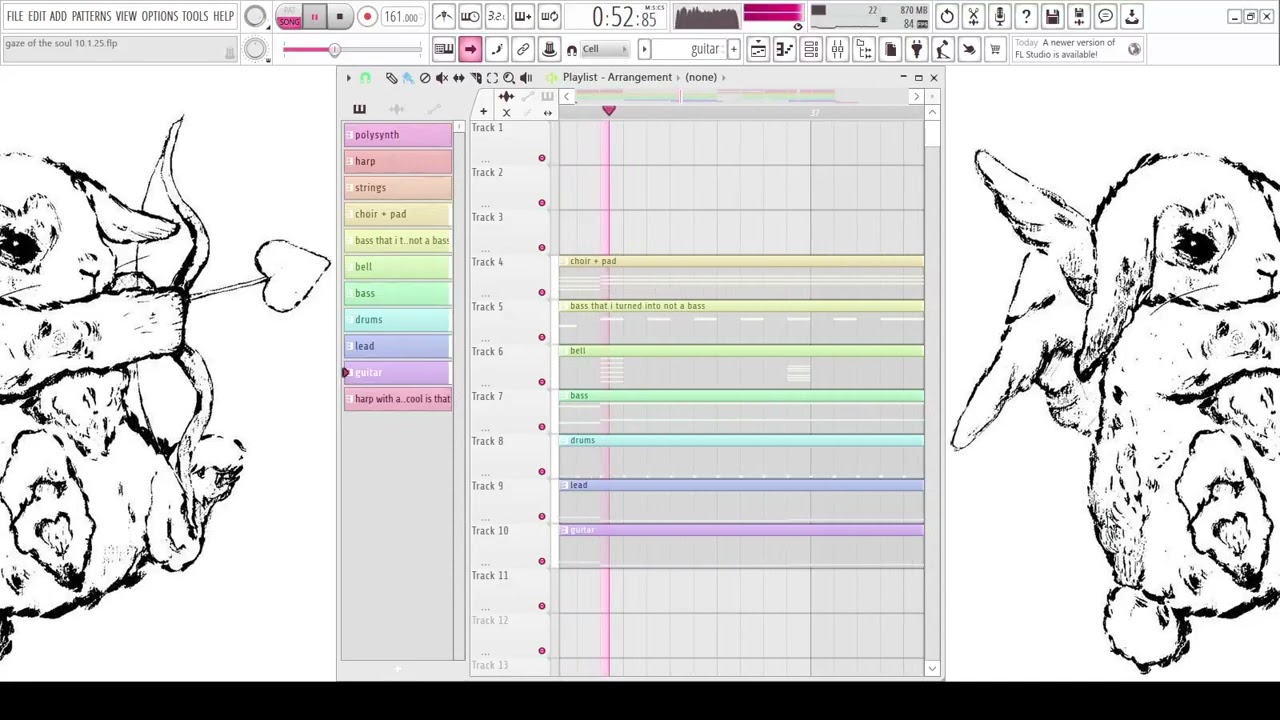The width and height of the screenshot is (1280, 720).
Task: Toggle Pat/Song mode button
Action: click(289, 17)
